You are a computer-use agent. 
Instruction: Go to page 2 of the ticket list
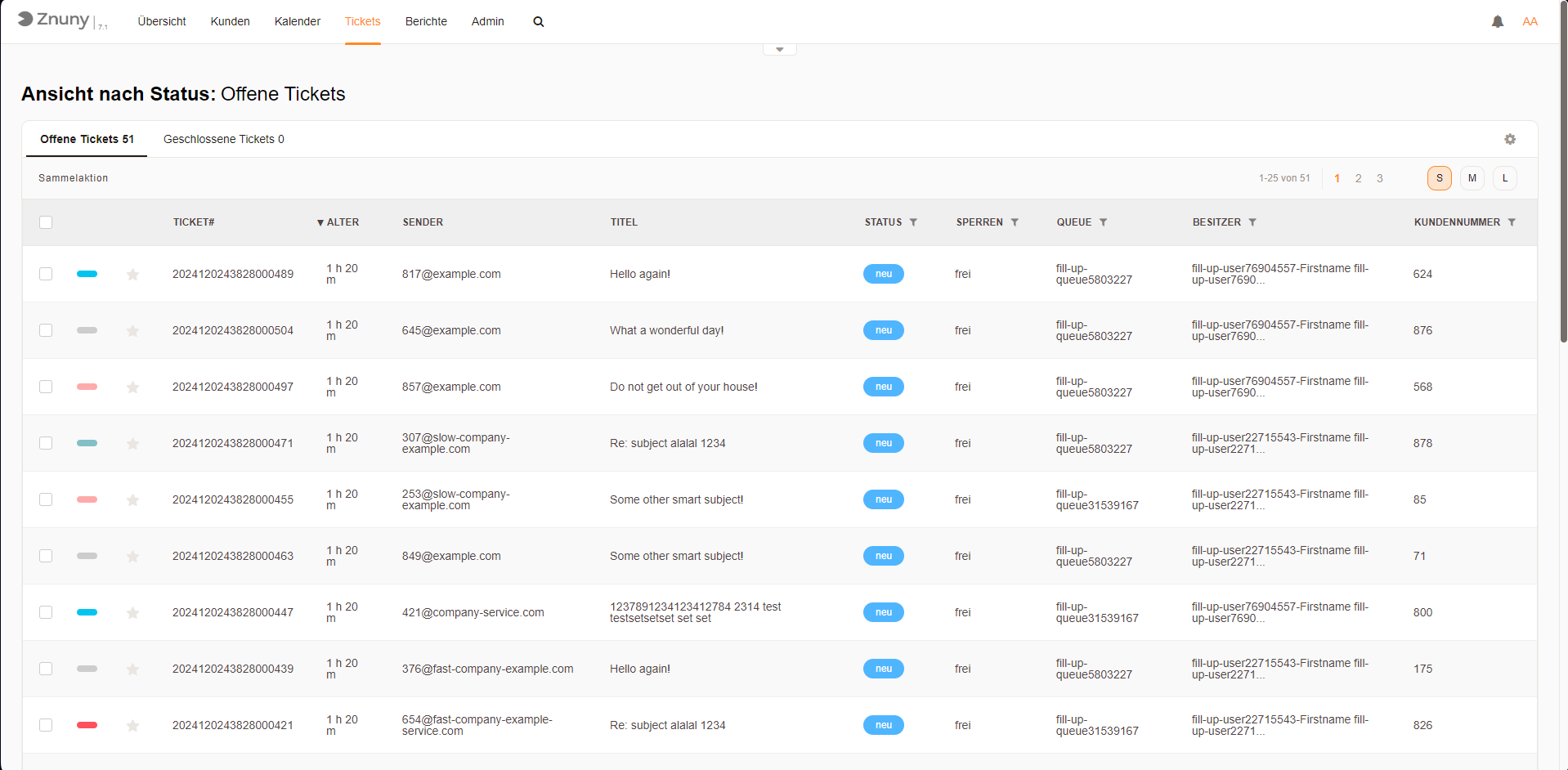1358,178
